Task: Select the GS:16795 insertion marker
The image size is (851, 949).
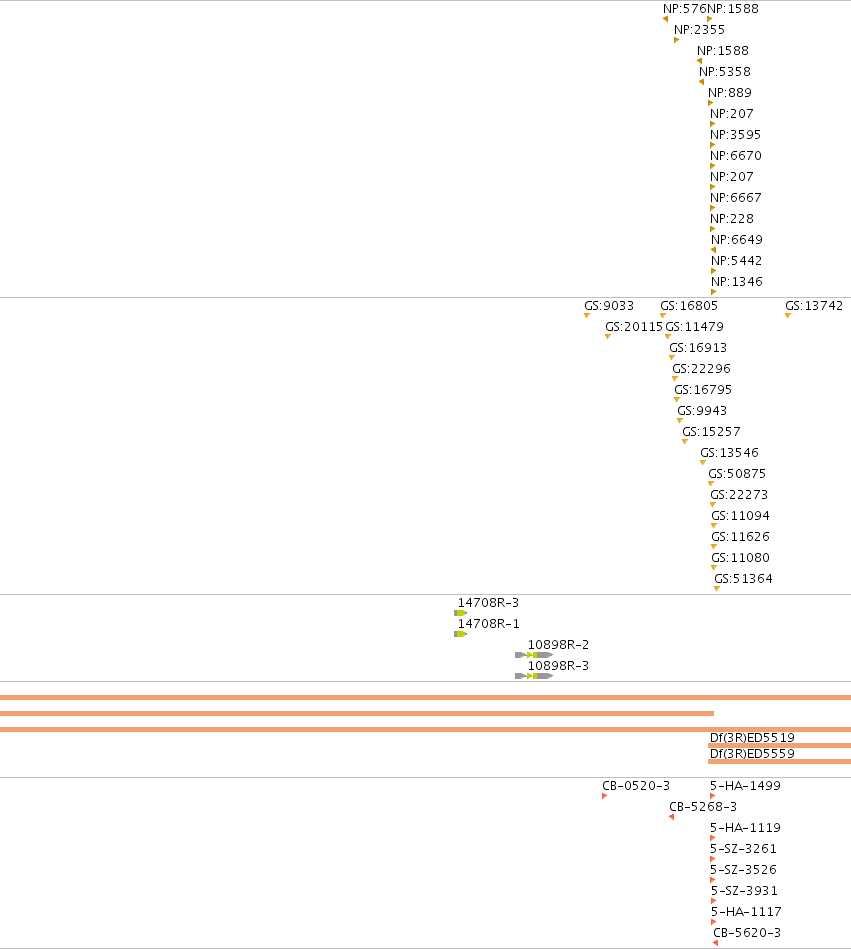Action: [x=677, y=399]
